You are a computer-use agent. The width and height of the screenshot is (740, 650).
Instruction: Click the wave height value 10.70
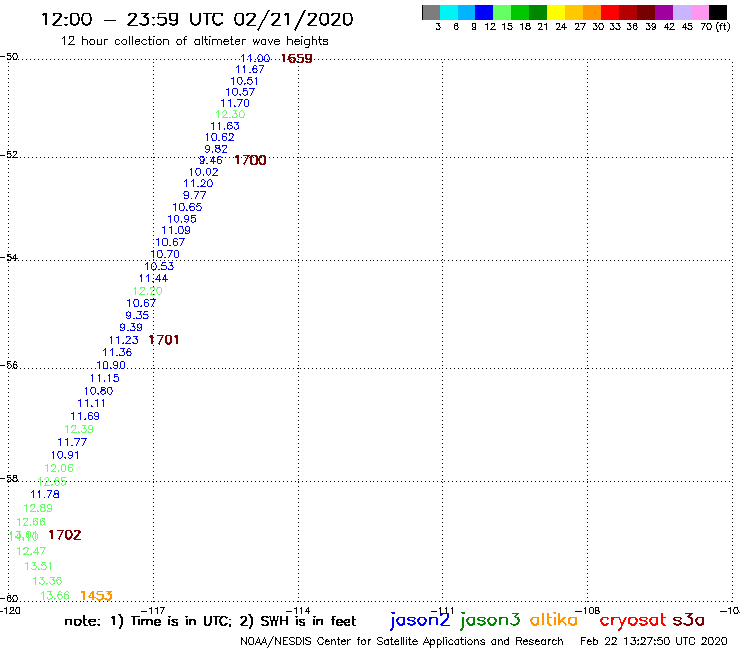pos(165,254)
